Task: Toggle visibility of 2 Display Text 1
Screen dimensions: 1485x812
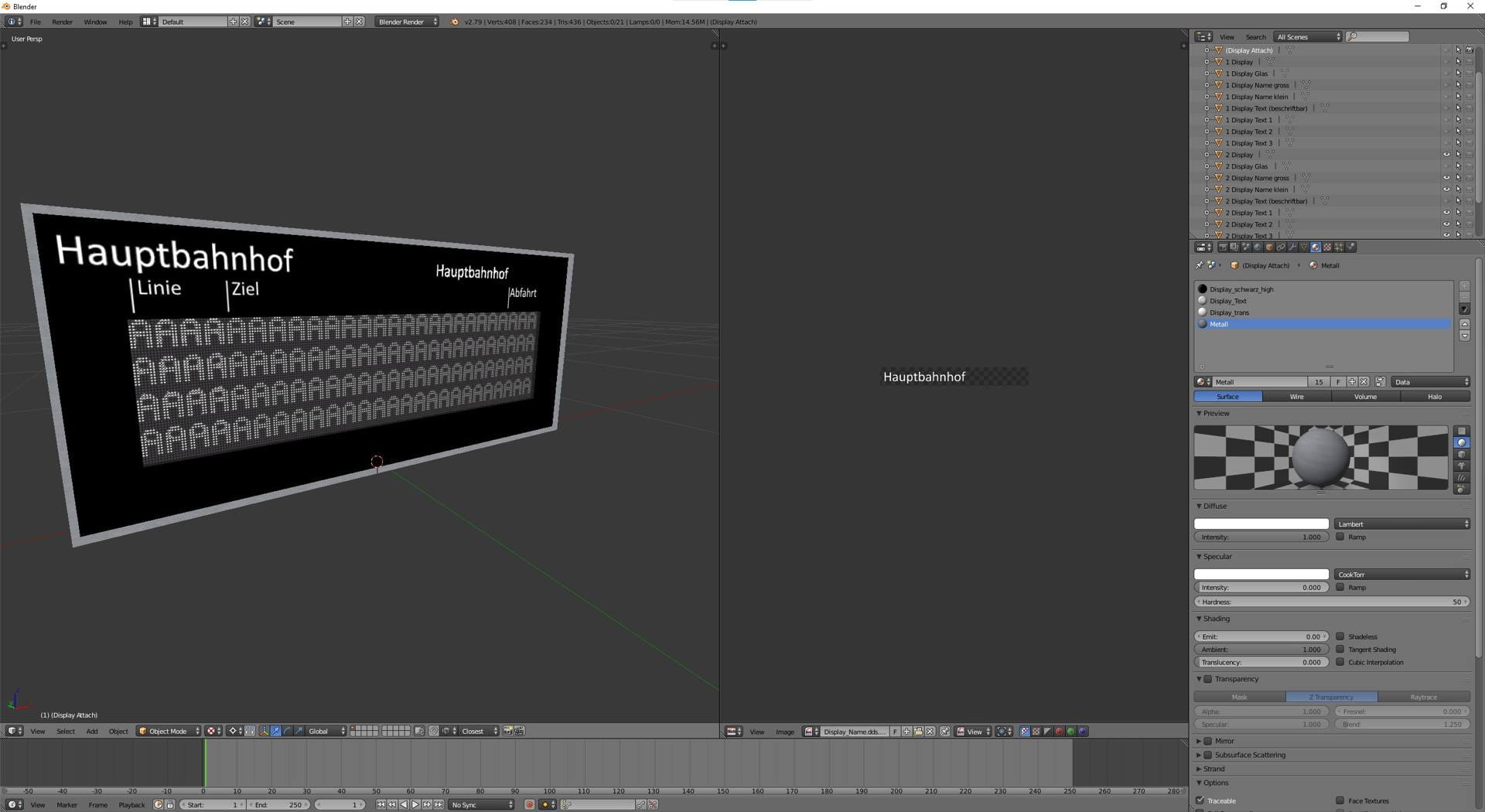Action: click(x=1446, y=213)
